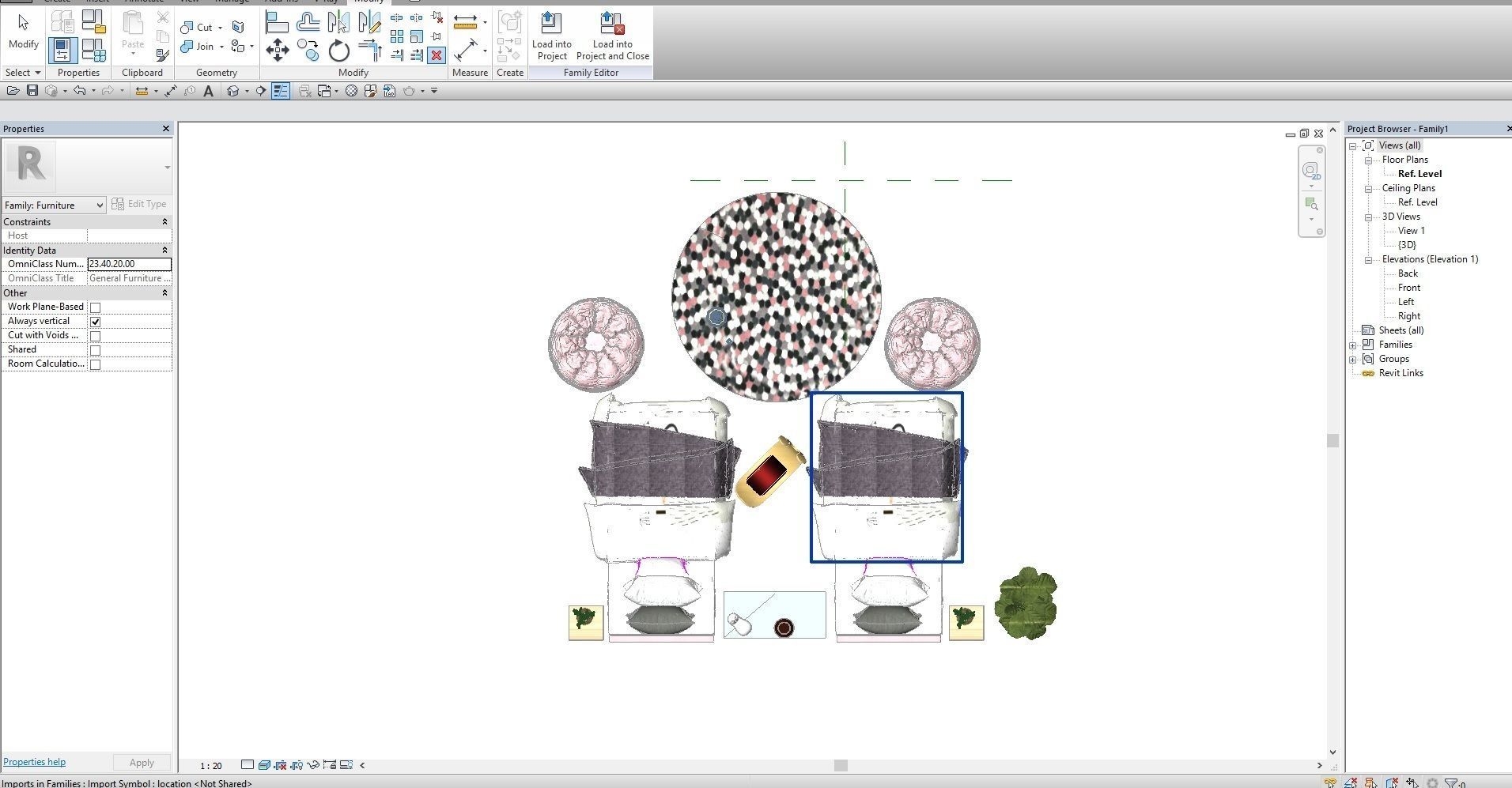Click Load into Project icon
Image resolution: width=1512 pixels, height=788 pixels.
(551, 36)
